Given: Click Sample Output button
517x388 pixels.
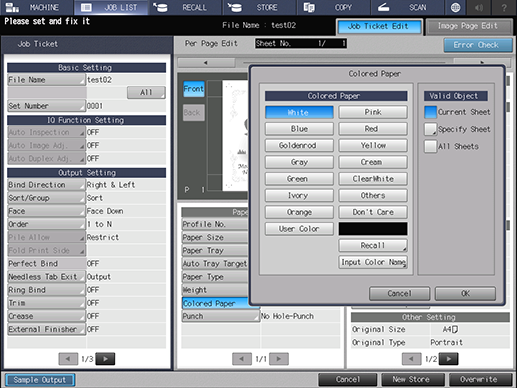Looking at the screenshot, I should pyautogui.click(x=40, y=380).
